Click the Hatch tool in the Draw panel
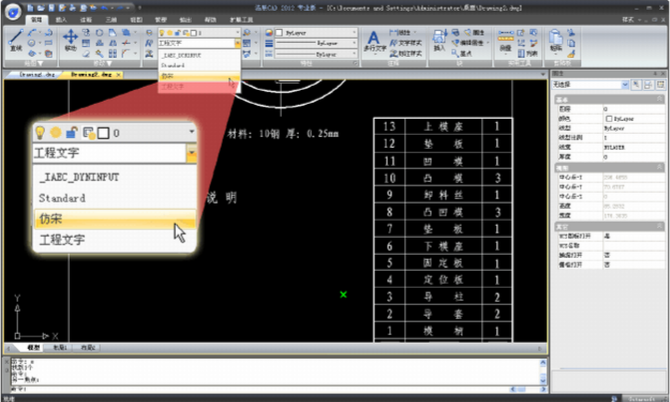Viewport: 670px width, 402px height. (48, 54)
